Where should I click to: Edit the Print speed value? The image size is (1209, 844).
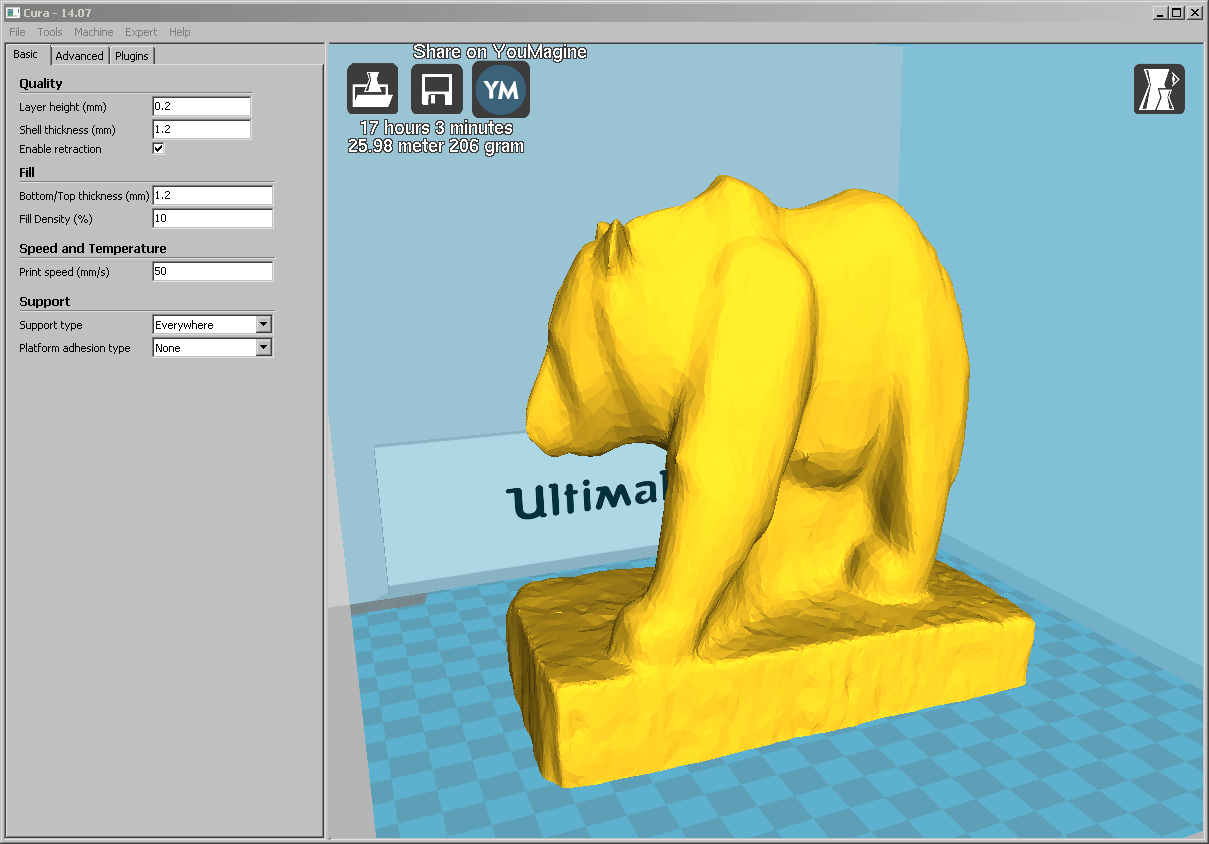(x=212, y=271)
